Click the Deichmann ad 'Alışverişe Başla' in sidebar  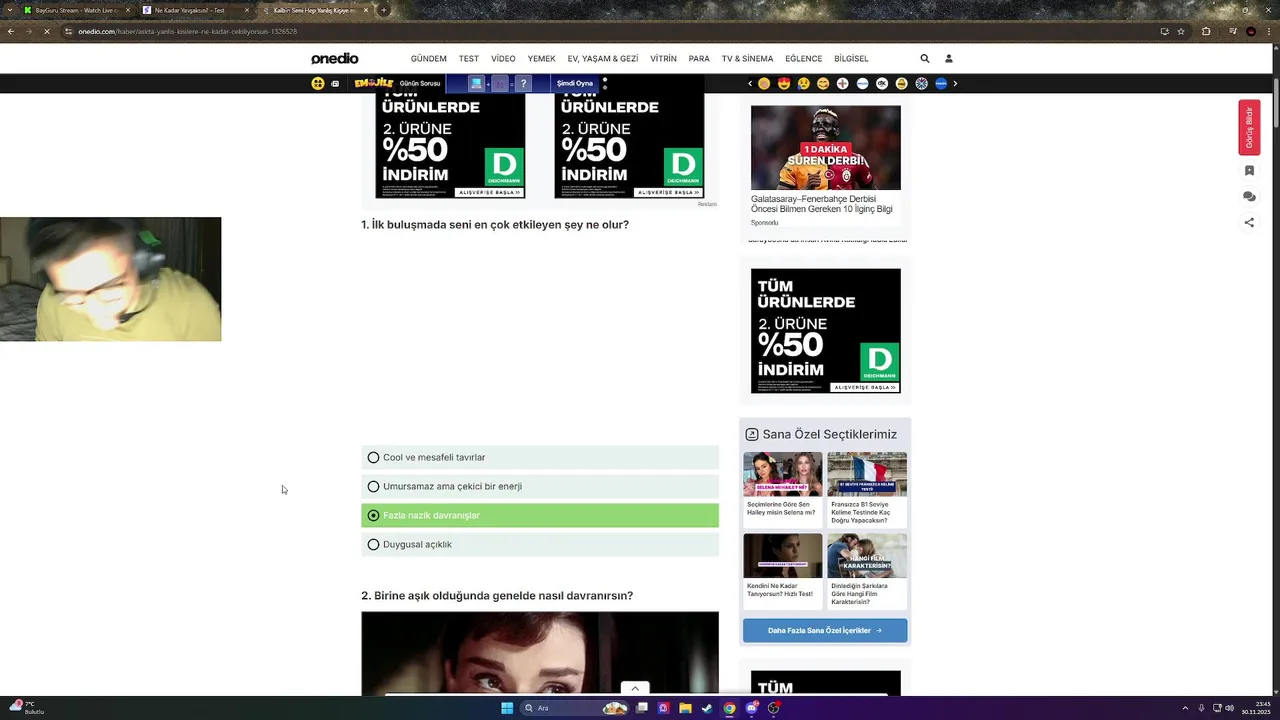[866, 387]
